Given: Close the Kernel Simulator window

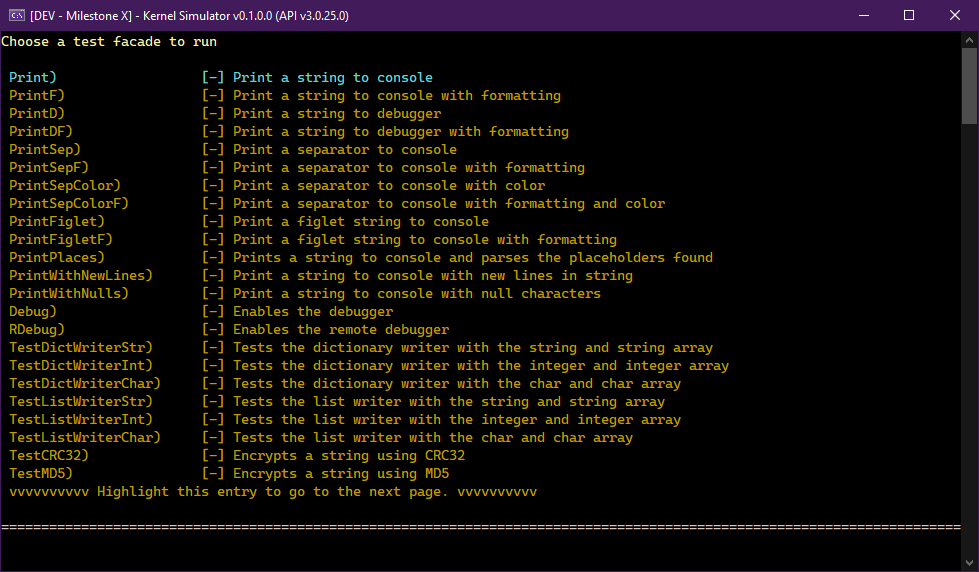Looking at the screenshot, I should pyautogui.click(x=955, y=15).
